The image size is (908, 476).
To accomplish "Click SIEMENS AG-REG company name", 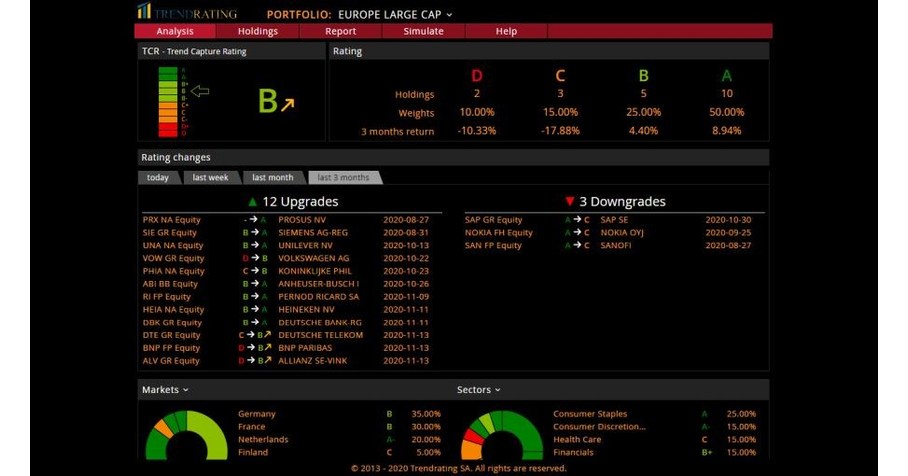I will 313,233.
